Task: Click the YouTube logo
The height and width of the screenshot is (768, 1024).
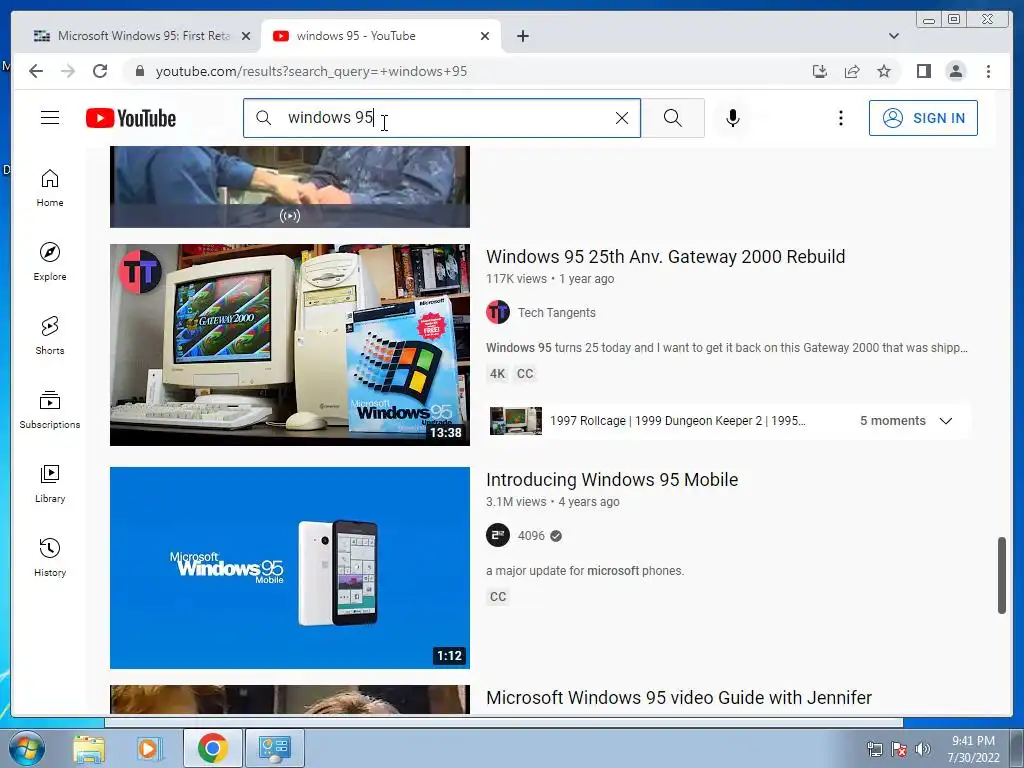Action: point(131,118)
